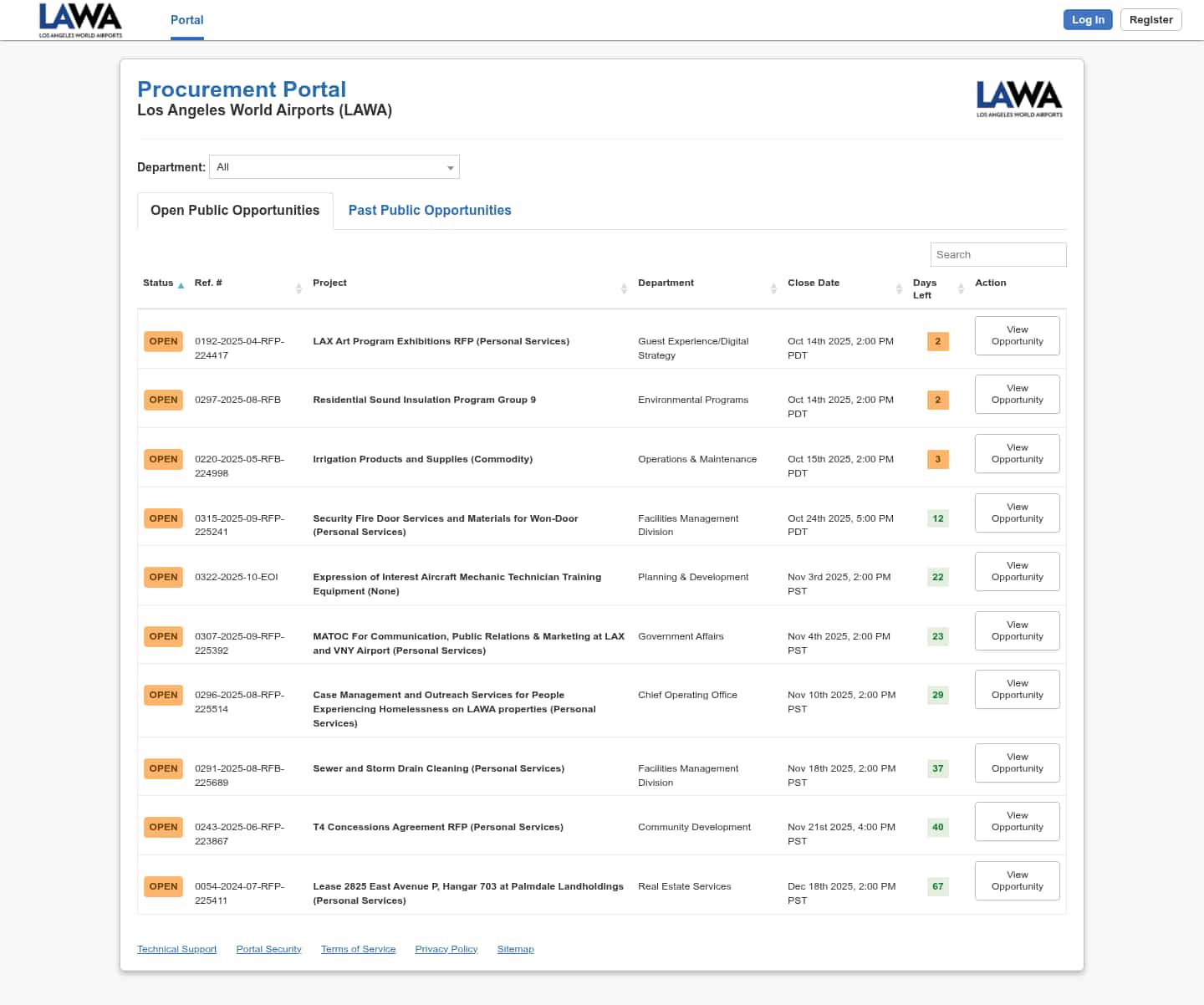View Opportunity for Residential Sound Insulation Program
Screen dimensions: 1204x1005
click(x=1018, y=394)
